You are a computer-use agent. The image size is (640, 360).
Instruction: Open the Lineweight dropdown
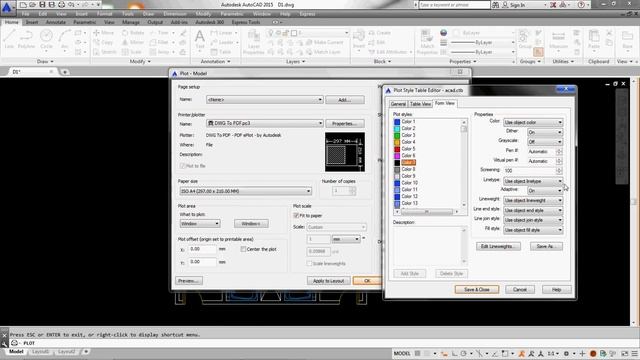point(533,200)
